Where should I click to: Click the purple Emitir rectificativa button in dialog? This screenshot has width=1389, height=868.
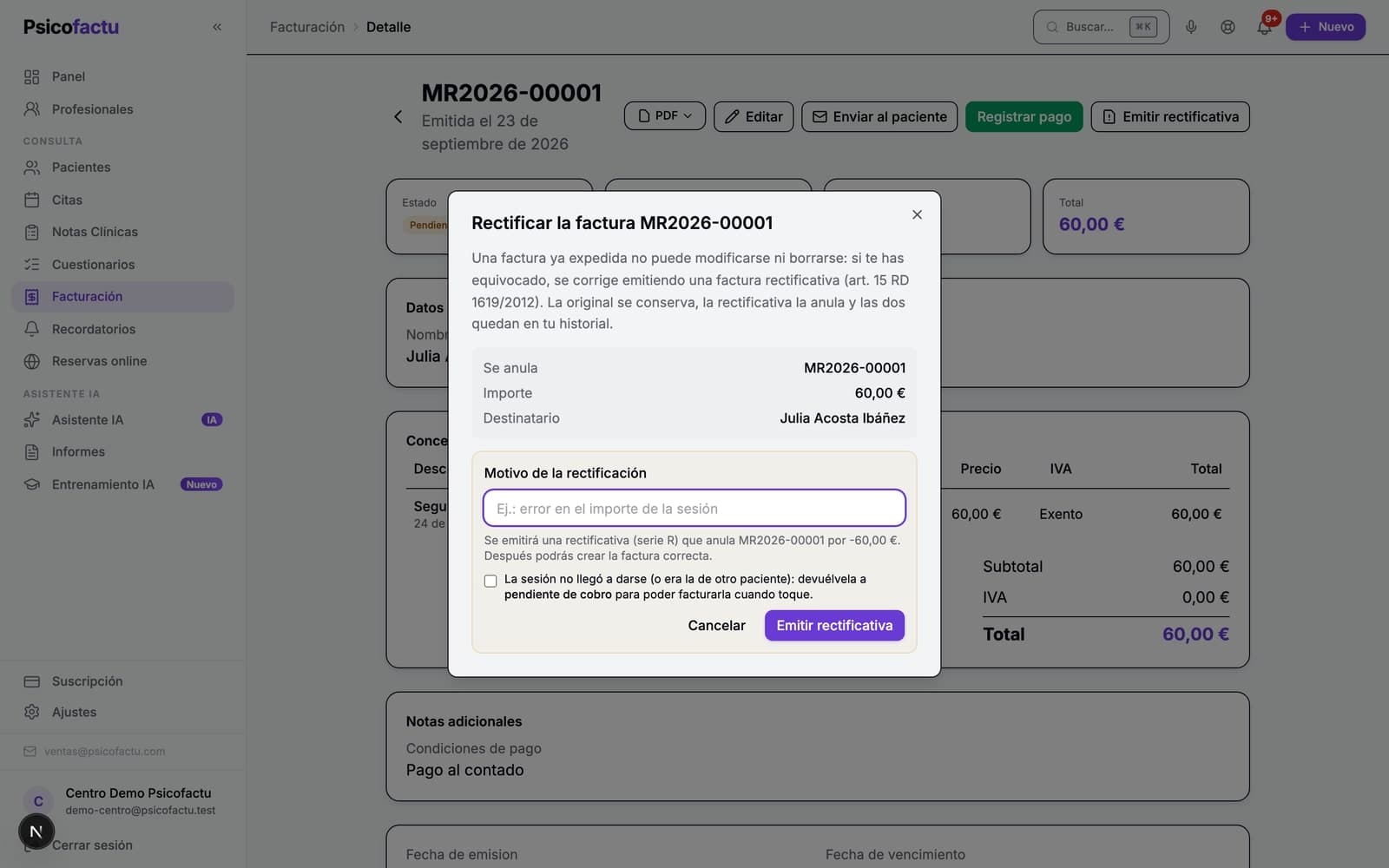pos(834,625)
